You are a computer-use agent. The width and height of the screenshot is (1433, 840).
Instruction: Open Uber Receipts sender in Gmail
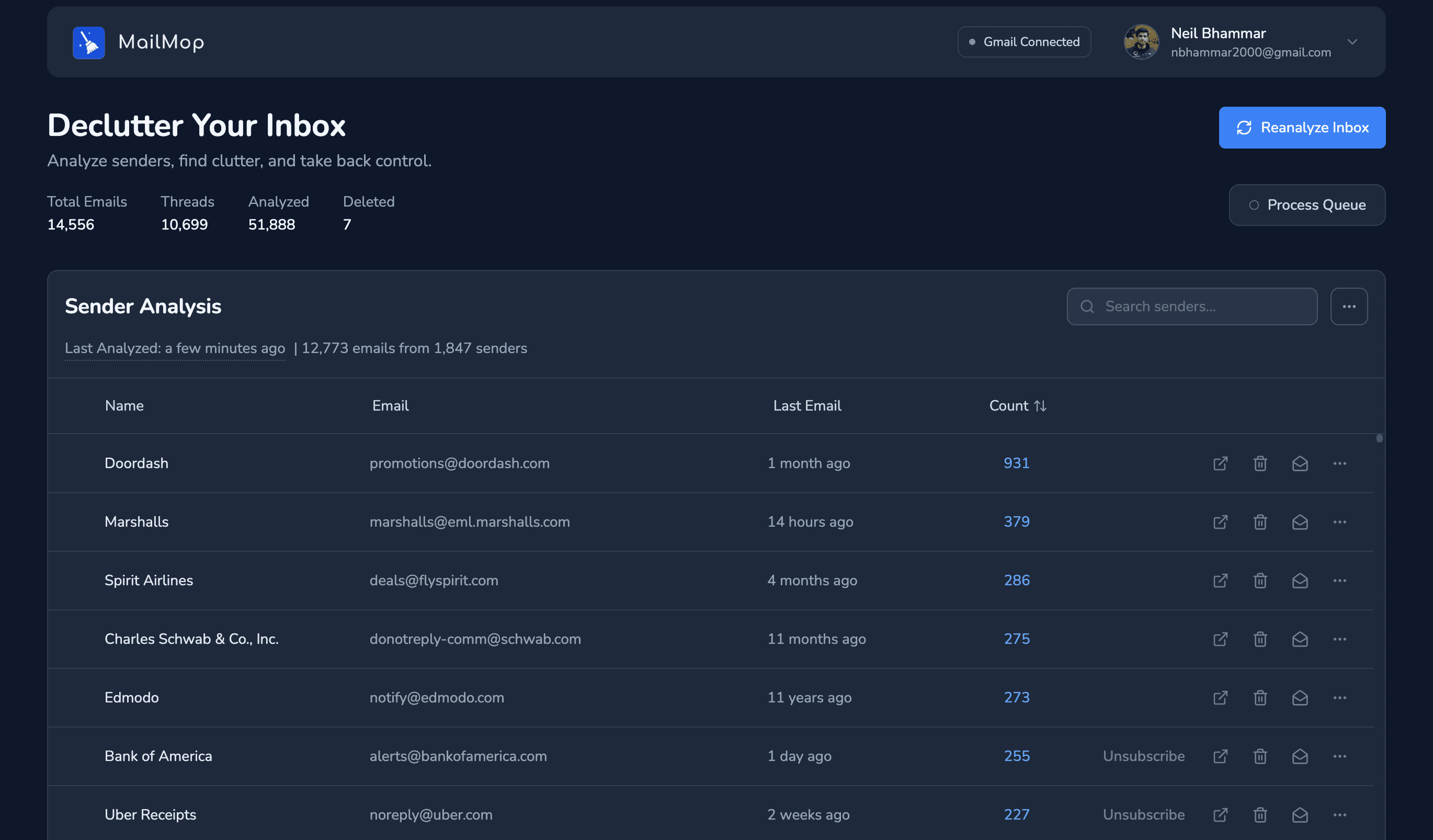[1220, 814]
